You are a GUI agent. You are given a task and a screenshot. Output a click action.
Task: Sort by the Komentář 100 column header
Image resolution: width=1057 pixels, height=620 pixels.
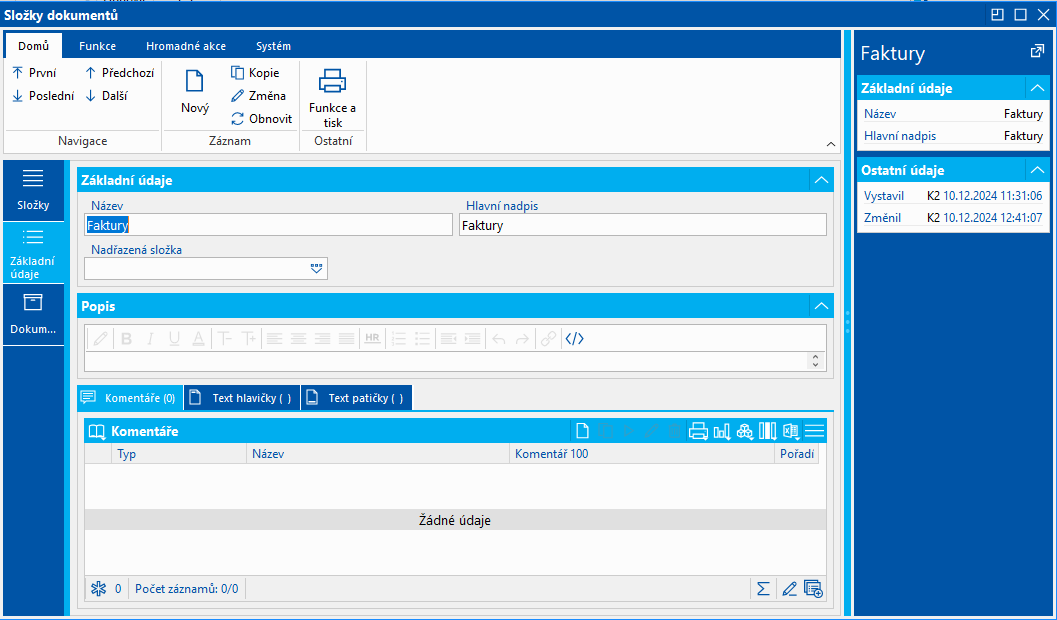pos(642,454)
